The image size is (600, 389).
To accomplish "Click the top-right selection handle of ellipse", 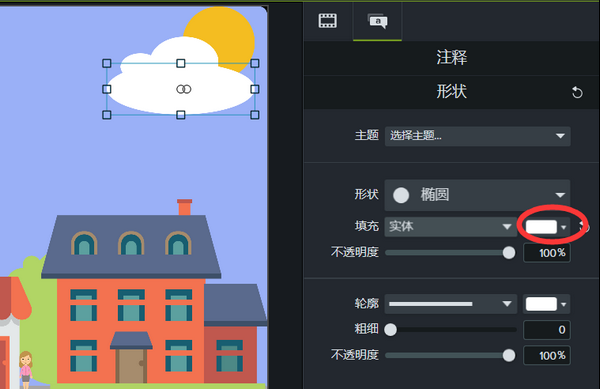I will tap(254, 63).
